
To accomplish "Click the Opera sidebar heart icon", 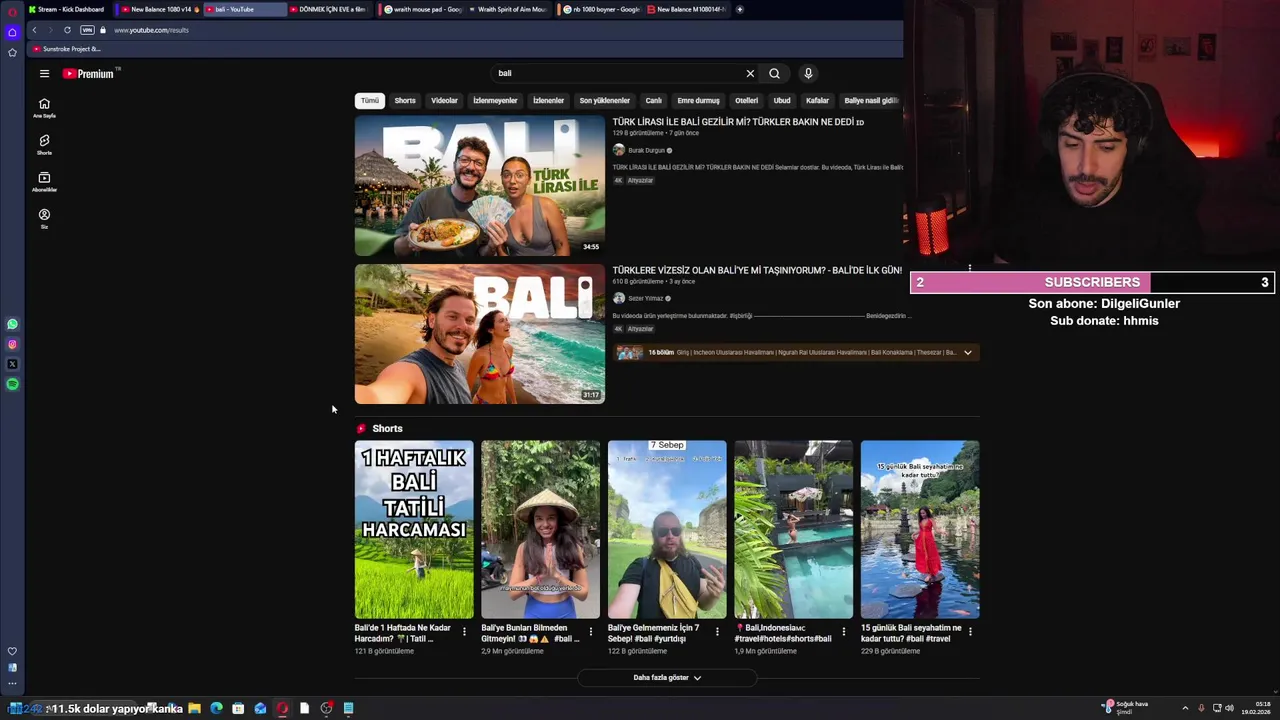I will pyautogui.click(x=12, y=651).
